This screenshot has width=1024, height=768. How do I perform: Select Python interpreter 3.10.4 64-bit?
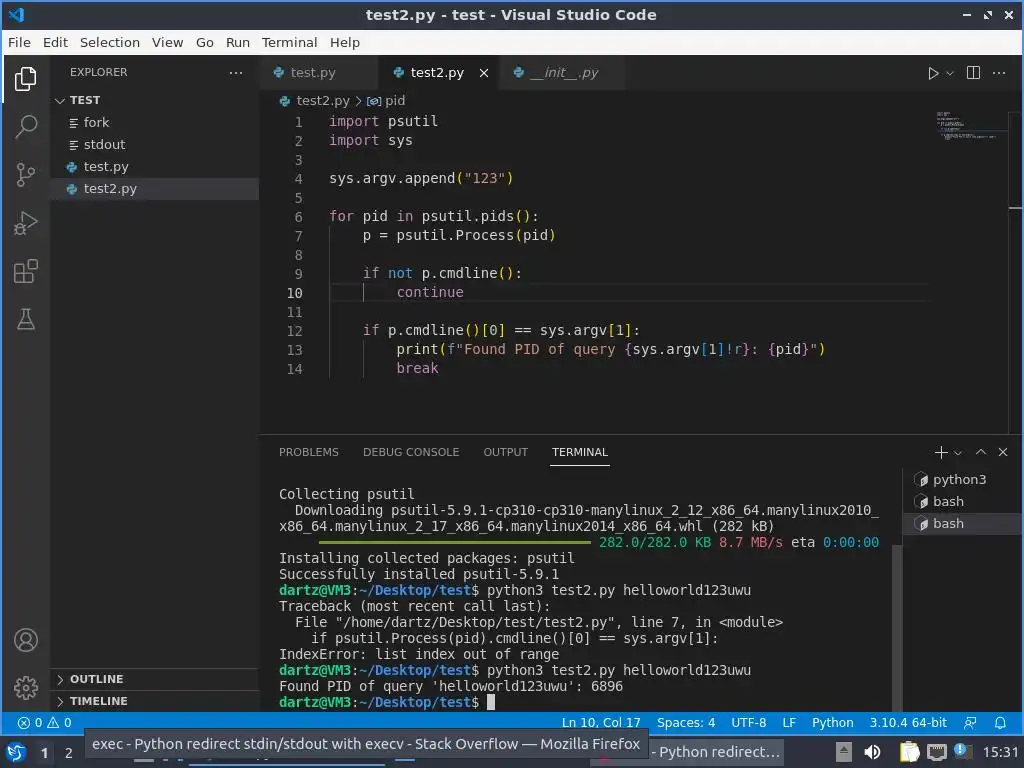(x=908, y=722)
